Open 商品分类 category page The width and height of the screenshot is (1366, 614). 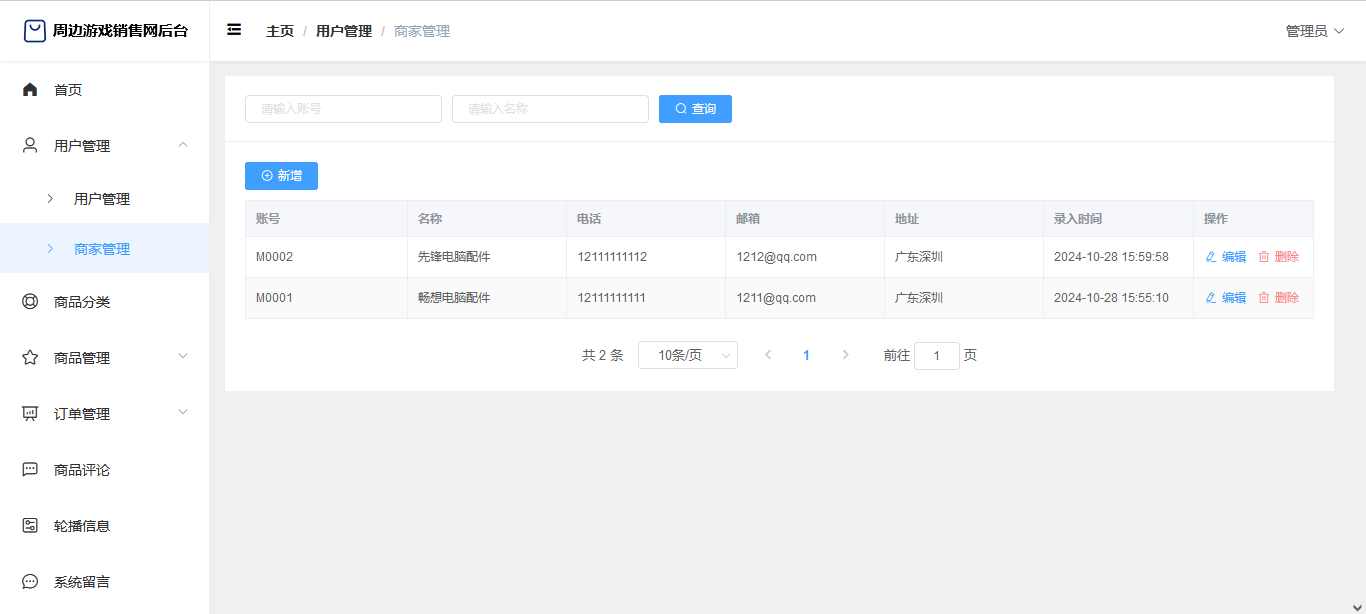(82, 302)
